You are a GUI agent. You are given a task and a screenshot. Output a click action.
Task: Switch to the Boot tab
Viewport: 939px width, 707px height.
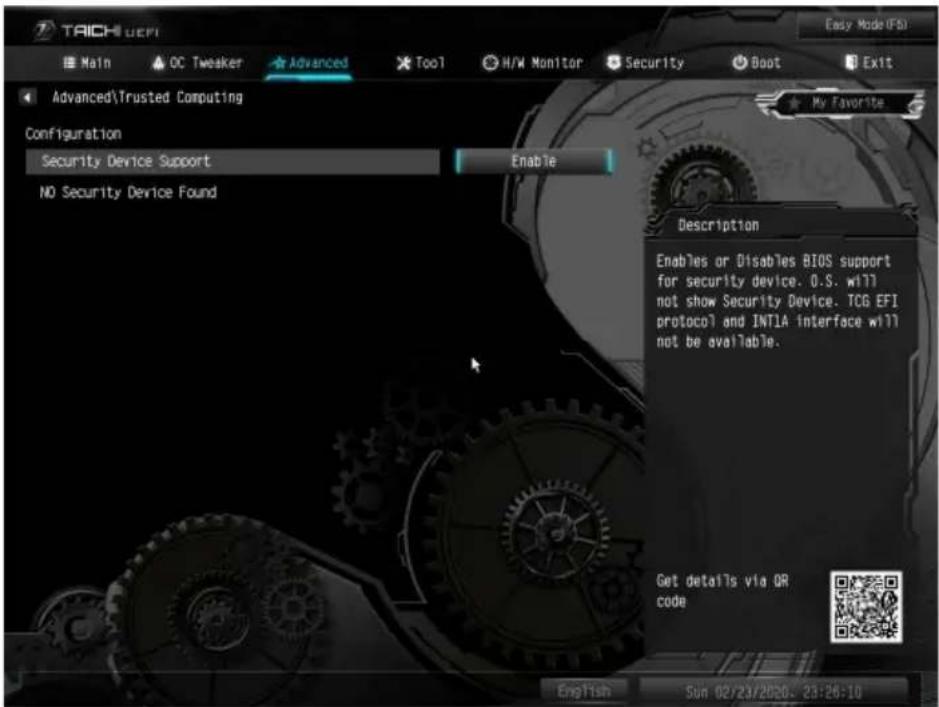[756, 63]
